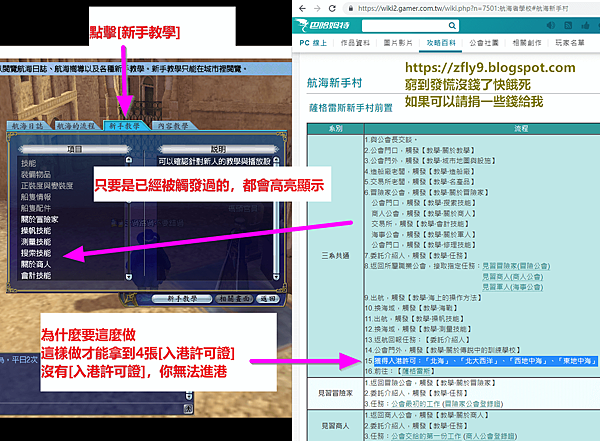Open 玩家名單 nav item

[570, 43]
